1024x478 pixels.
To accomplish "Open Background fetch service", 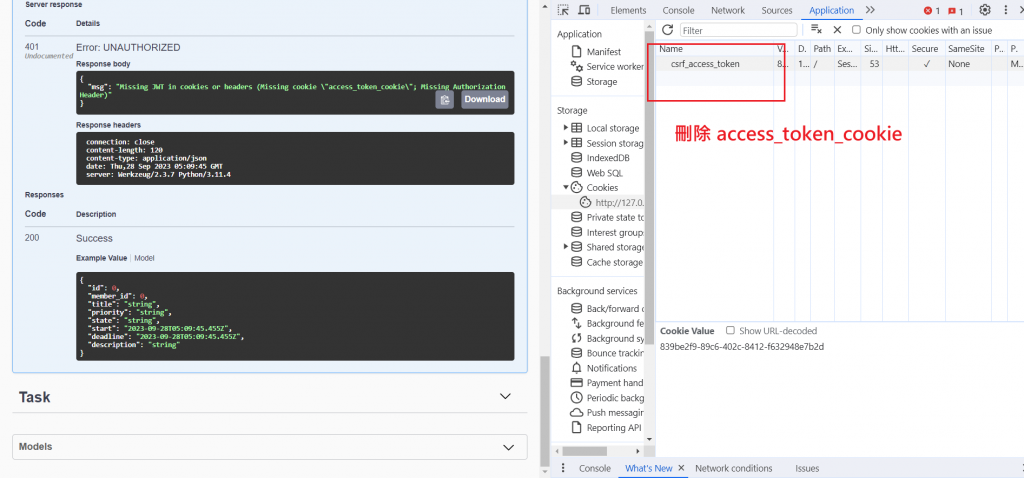I will click(x=607, y=323).
